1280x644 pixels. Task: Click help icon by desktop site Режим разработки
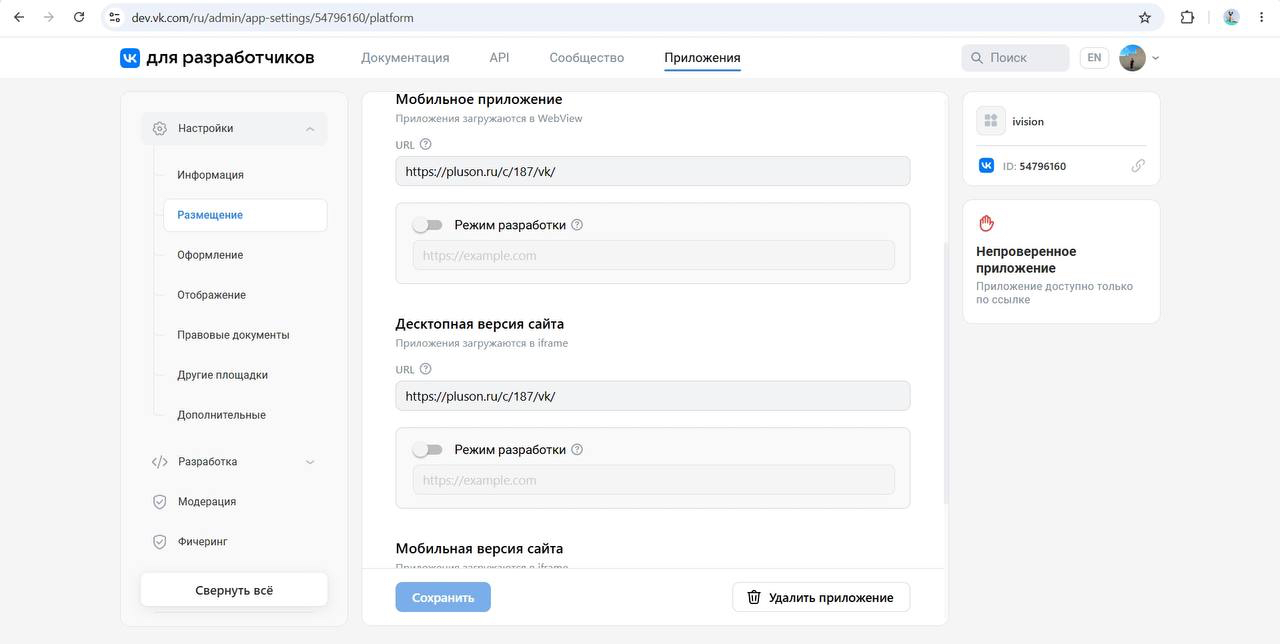pyautogui.click(x=577, y=450)
